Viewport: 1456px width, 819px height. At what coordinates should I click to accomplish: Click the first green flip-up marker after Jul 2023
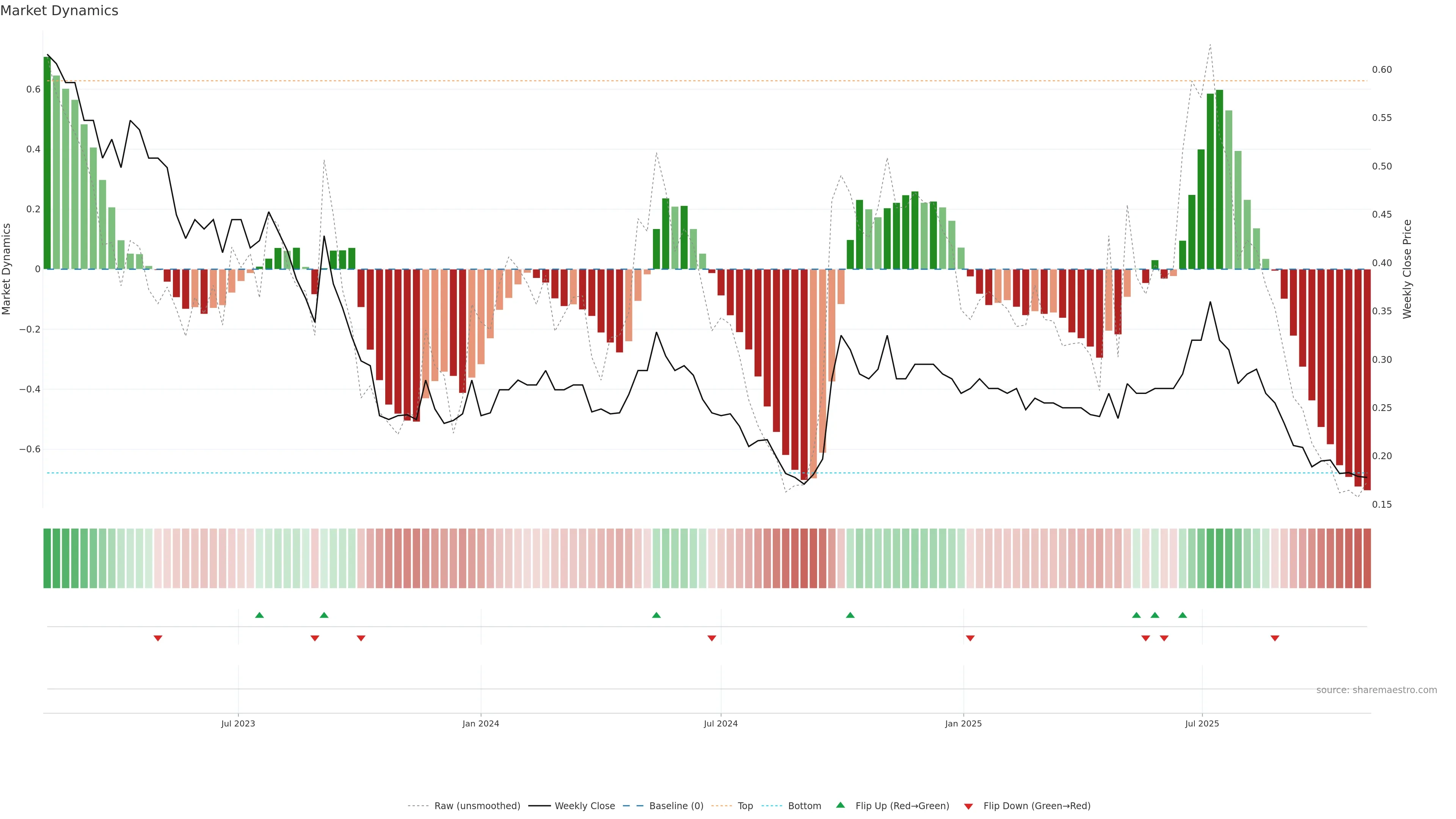point(259,615)
